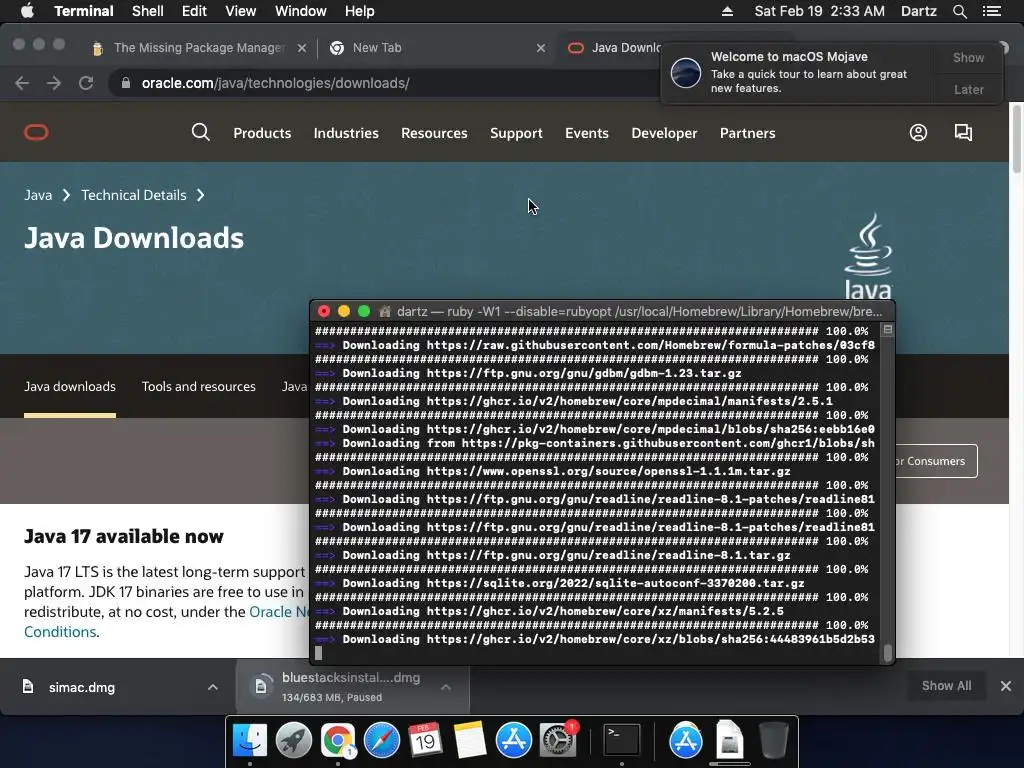Open the Edit menu

coord(194,11)
